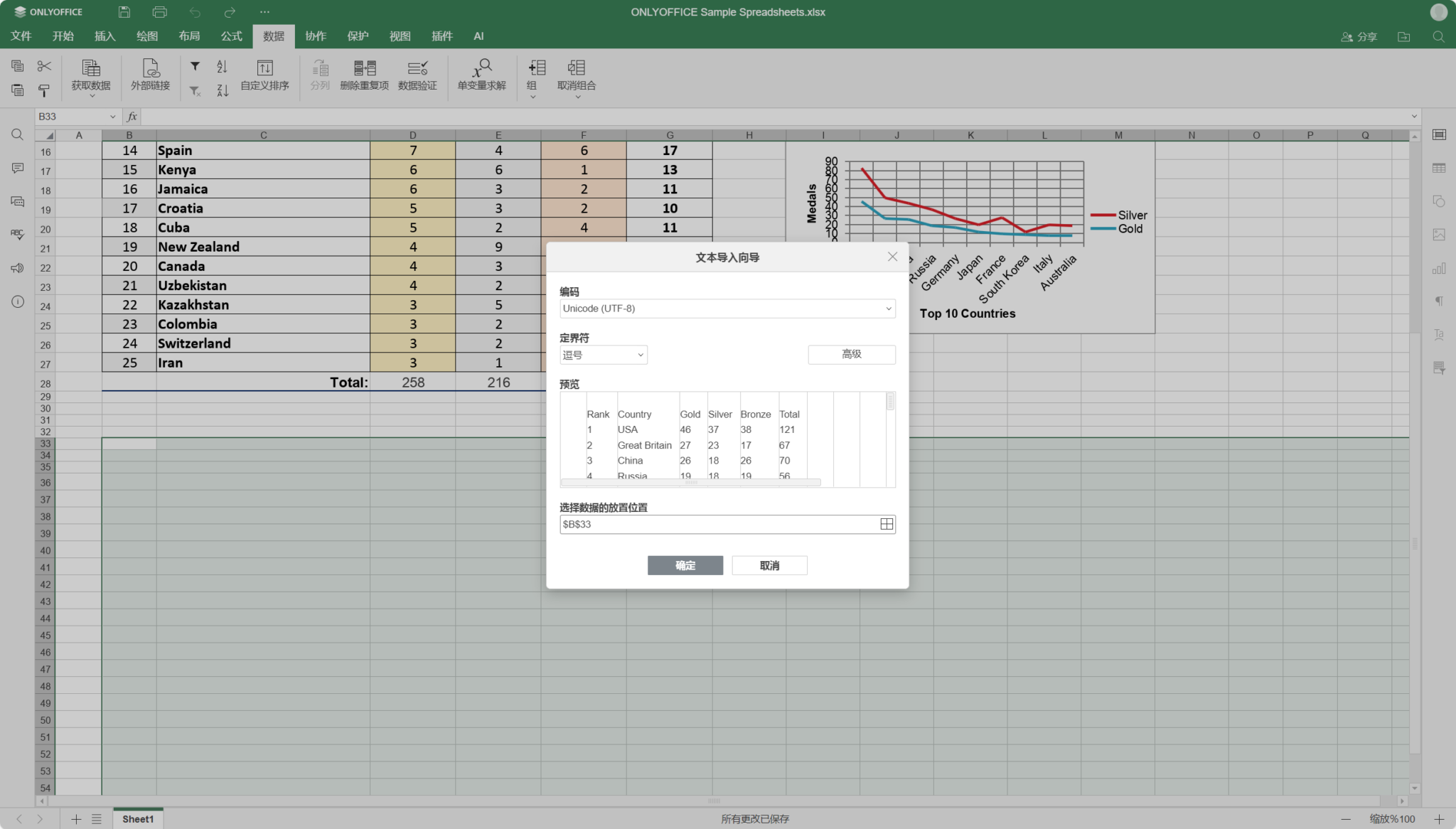Screen dimensions: 1456x829
Task: Click the cut scissors icon
Action: pyautogui.click(x=44, y=66)
